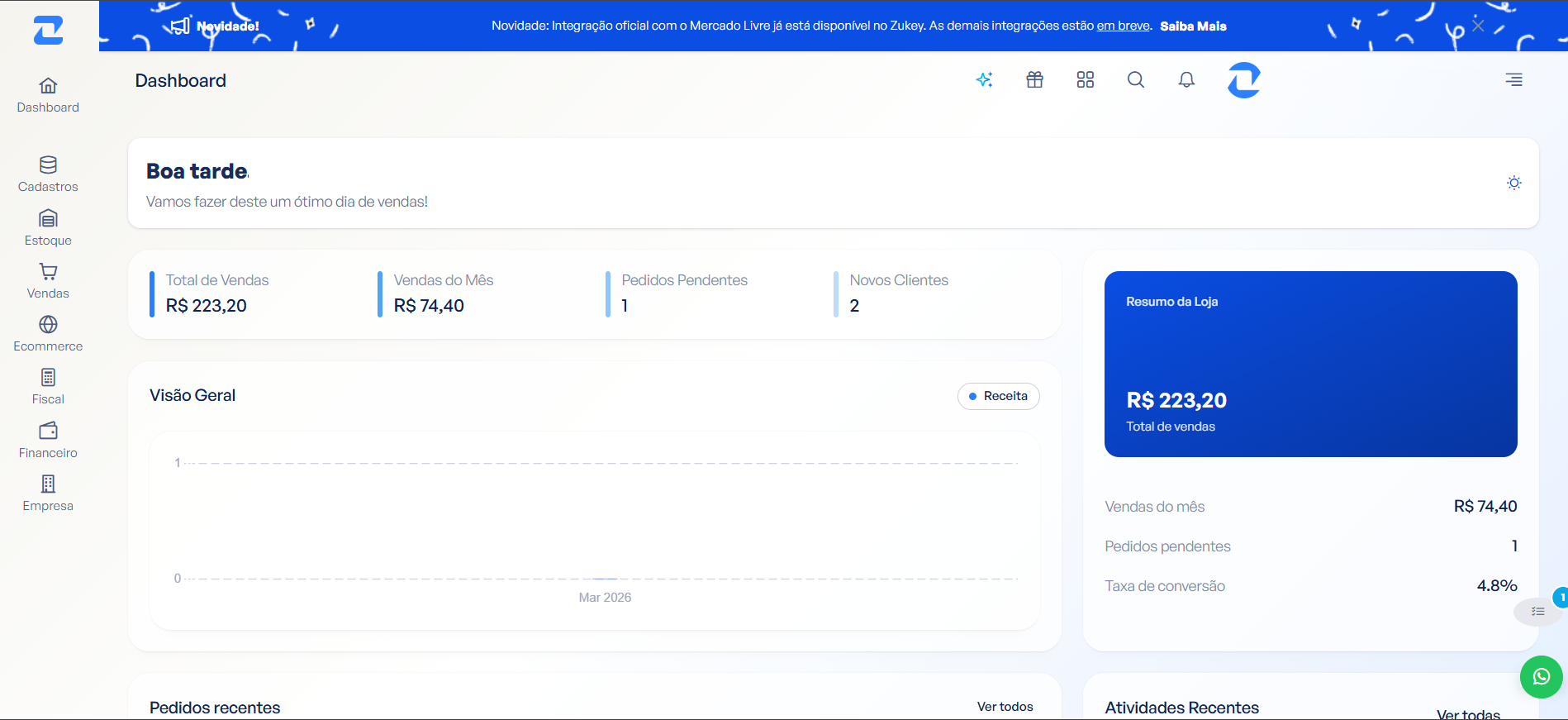Toggle the Receita chart legend
Image resolution: width=1568 pixels, height=720 pixels.
[x=998, y=396]
